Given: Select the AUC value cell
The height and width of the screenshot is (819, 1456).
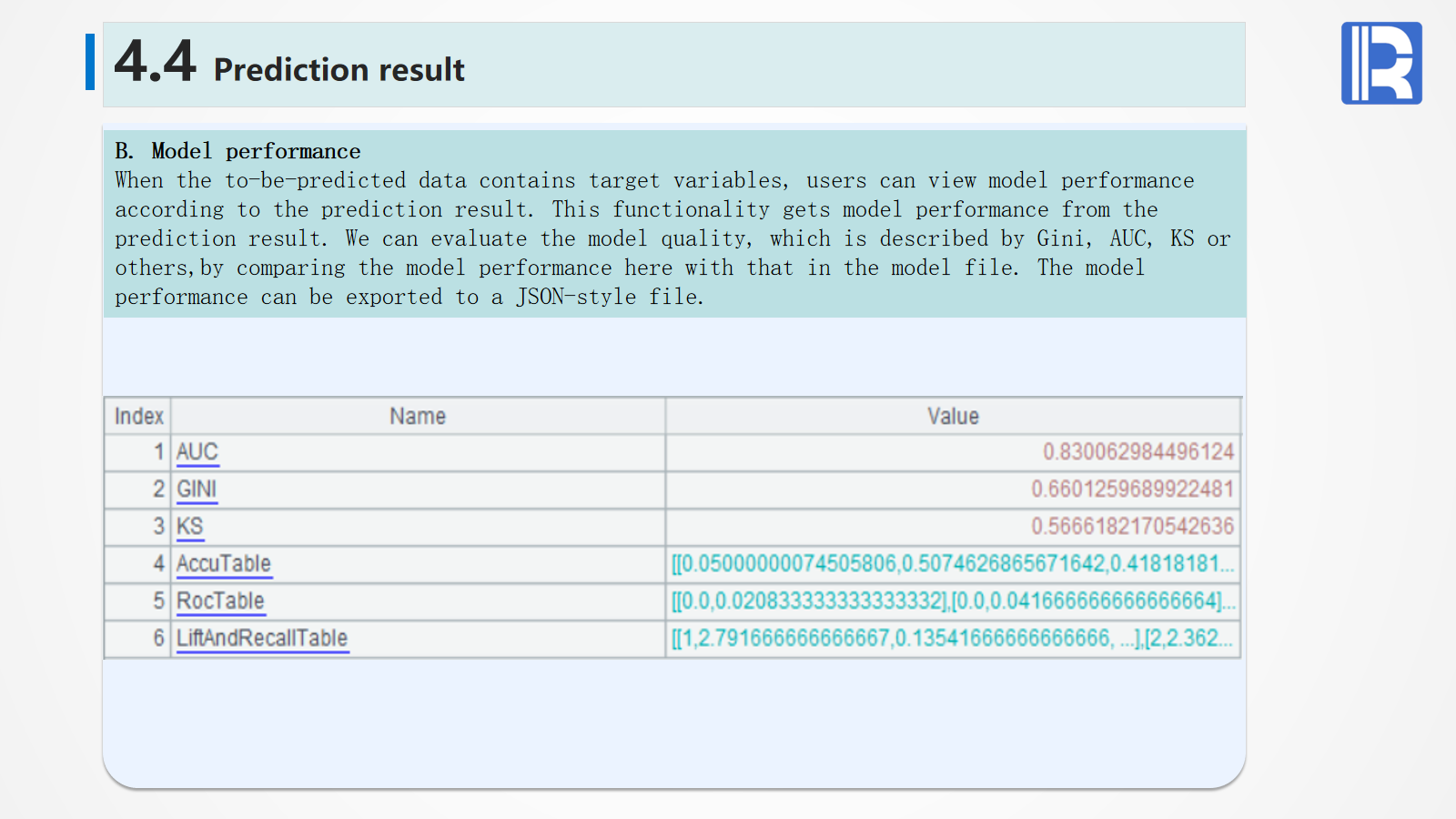Looking at the screenshot, I should (x=1137, y=452).
